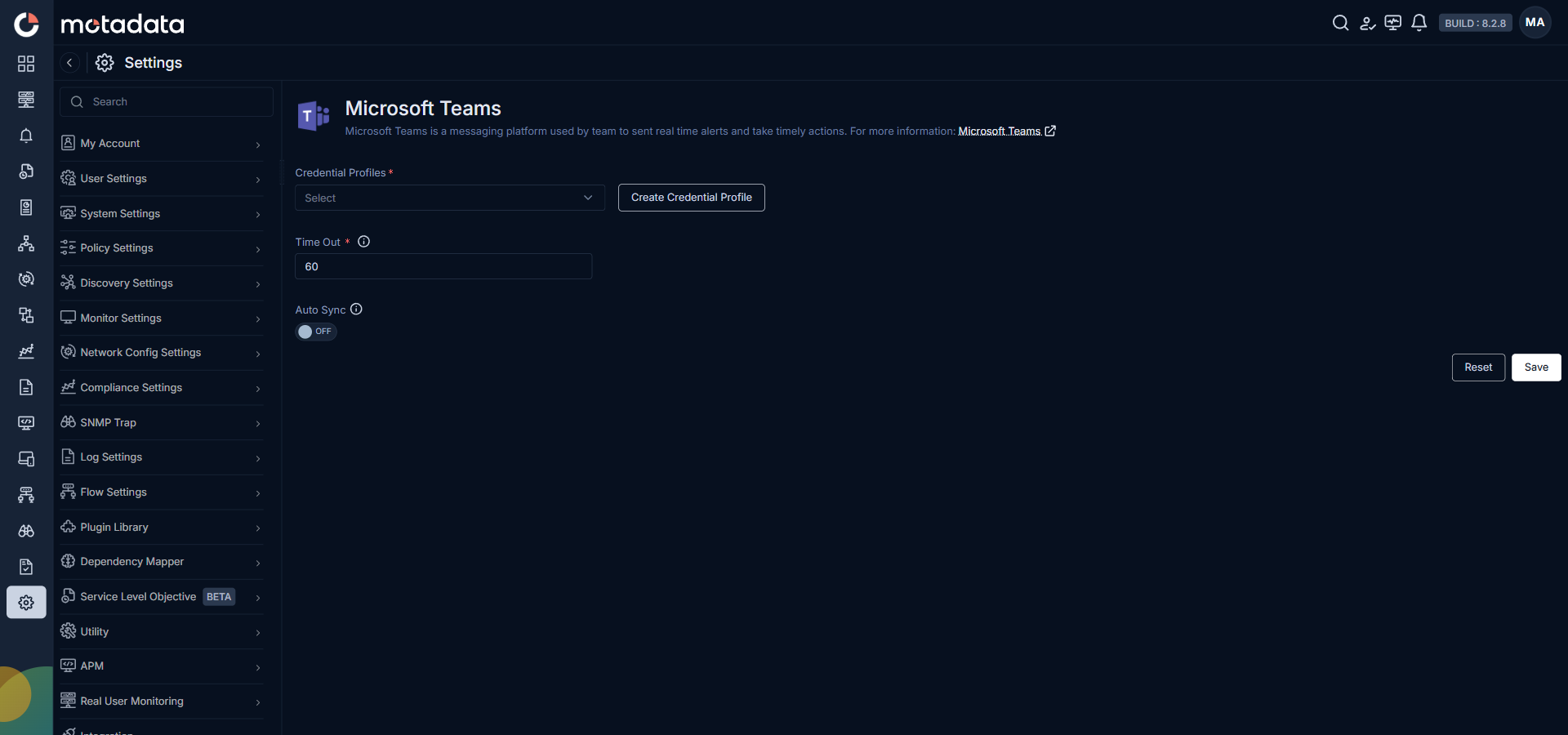Click the info icon beside Auto Sync

pos(356,310)
